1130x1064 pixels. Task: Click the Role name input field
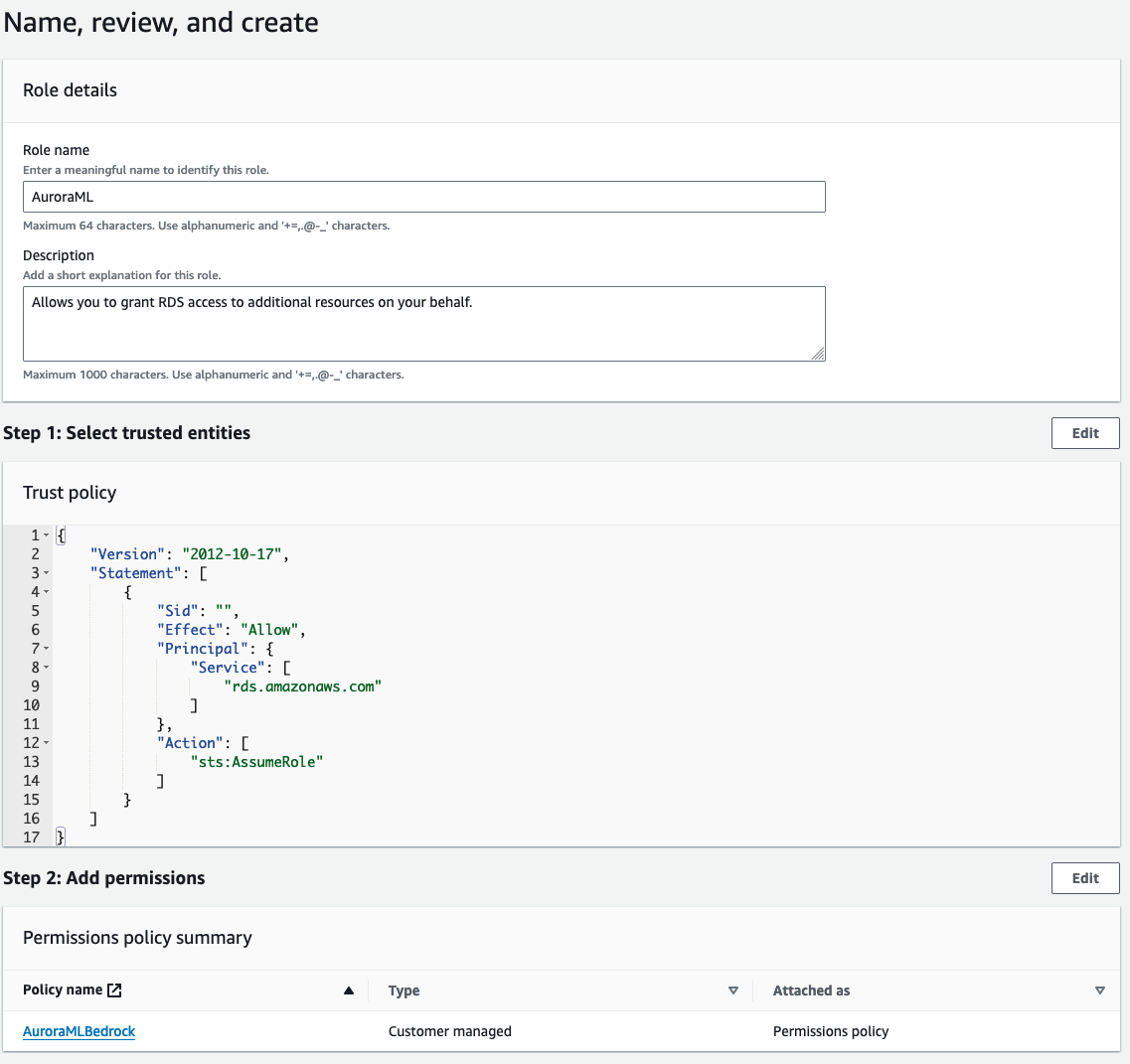click(424, 197)
